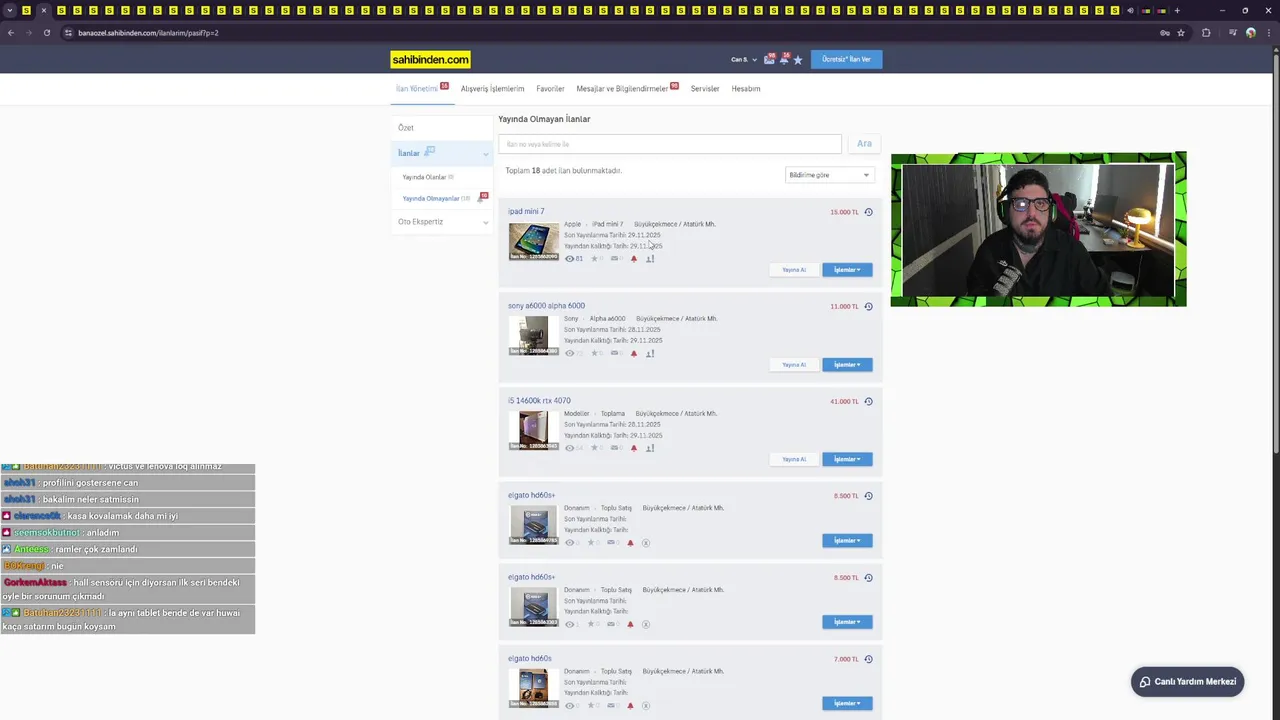Open the elgato hd60s listing title
This screenshot has height=720, width=1280.
(530, 658)
